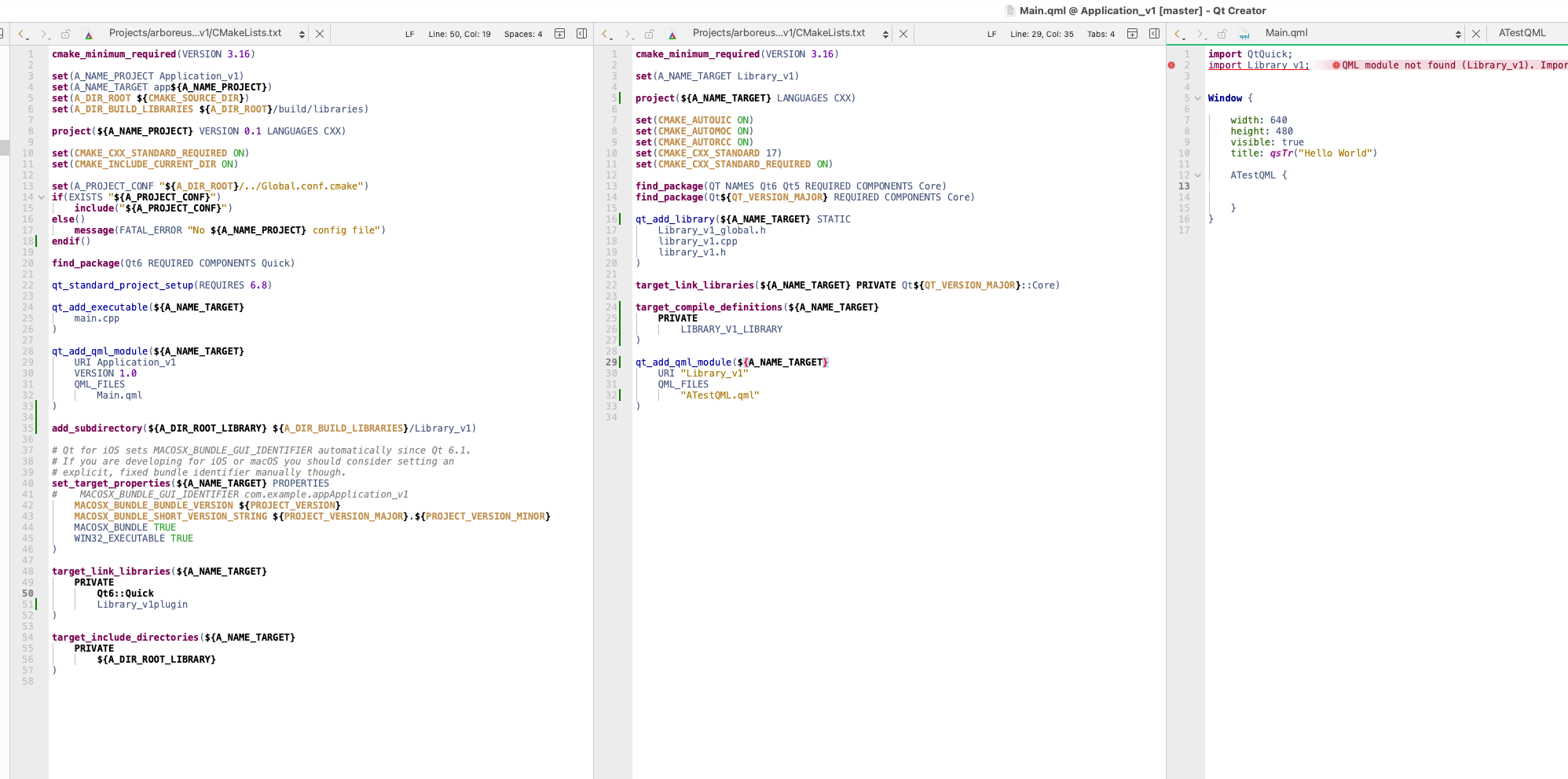This screenshot has height=779, width=1568.
Task: Toggle the sidebar from the left editor toolbar
Action: coord(582,34)
